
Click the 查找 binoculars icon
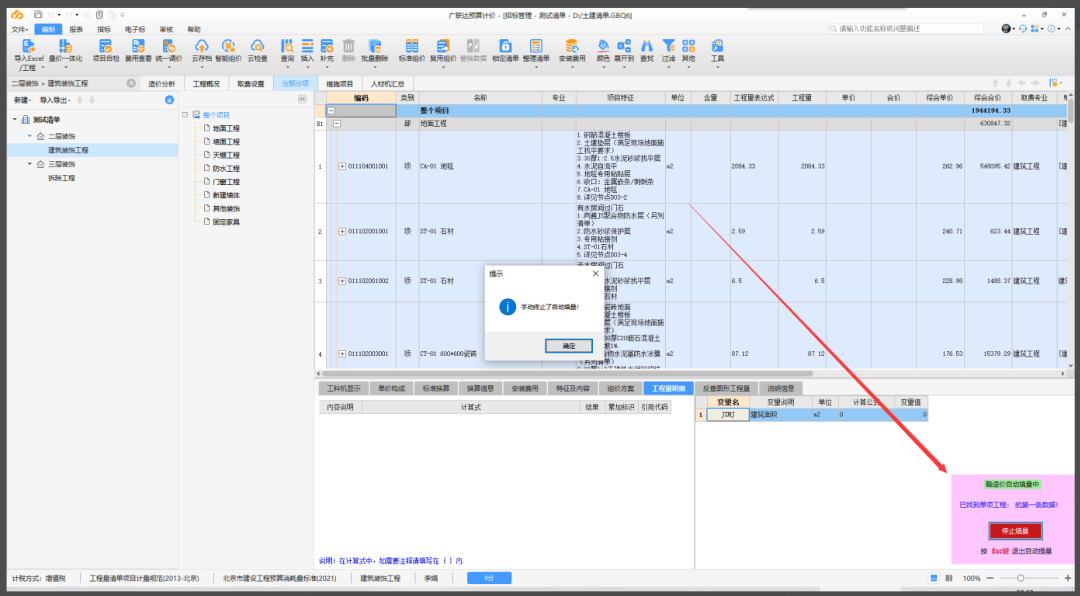click(647, 46)
